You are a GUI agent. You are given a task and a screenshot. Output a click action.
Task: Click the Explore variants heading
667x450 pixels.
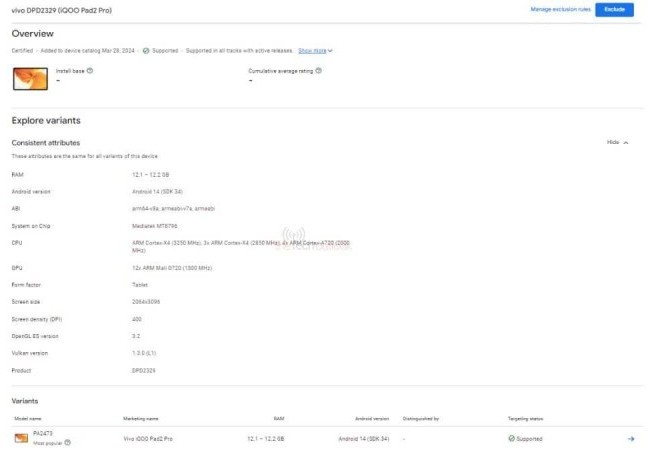pos(46,120)
